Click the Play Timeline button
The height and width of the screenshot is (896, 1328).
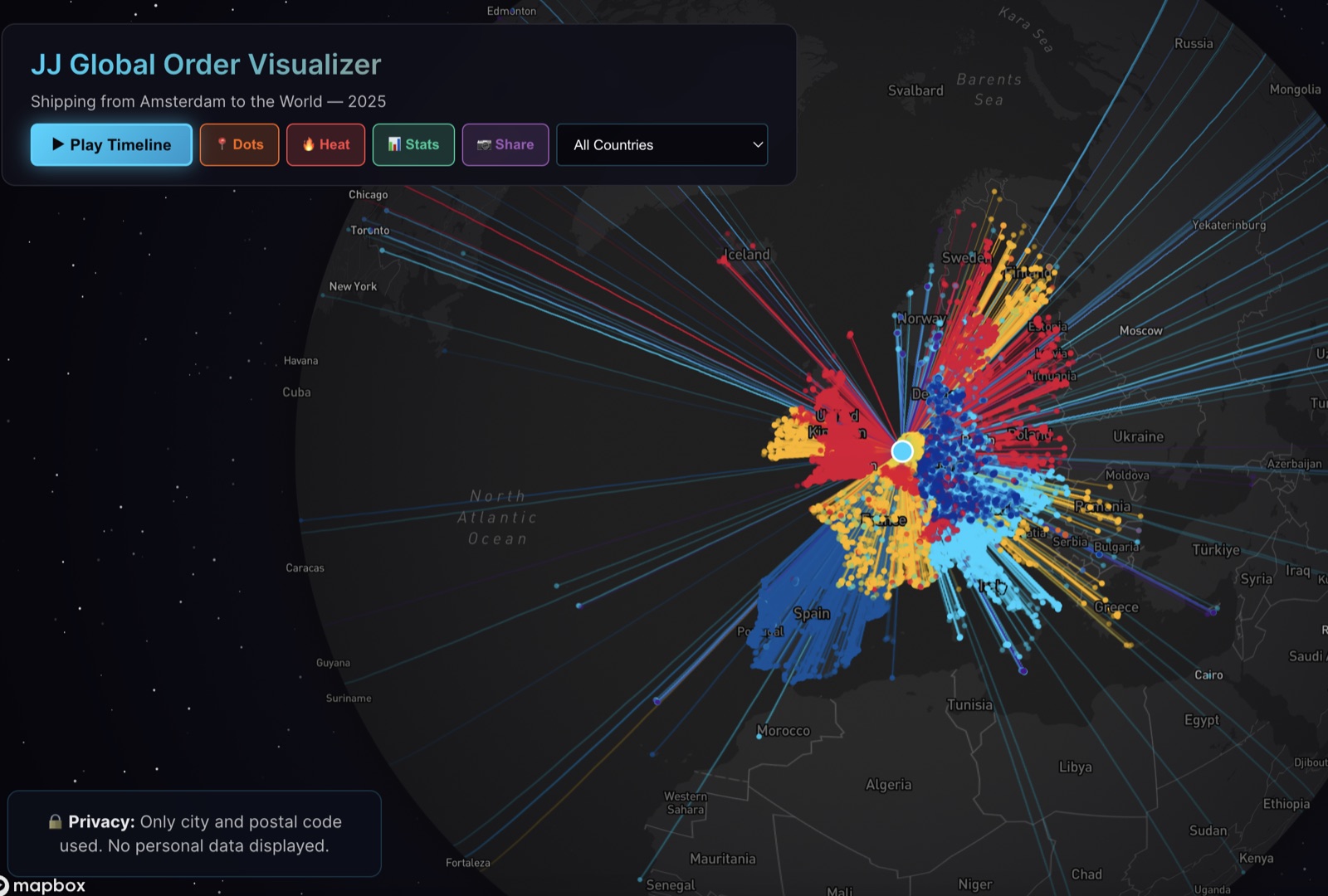111,144
